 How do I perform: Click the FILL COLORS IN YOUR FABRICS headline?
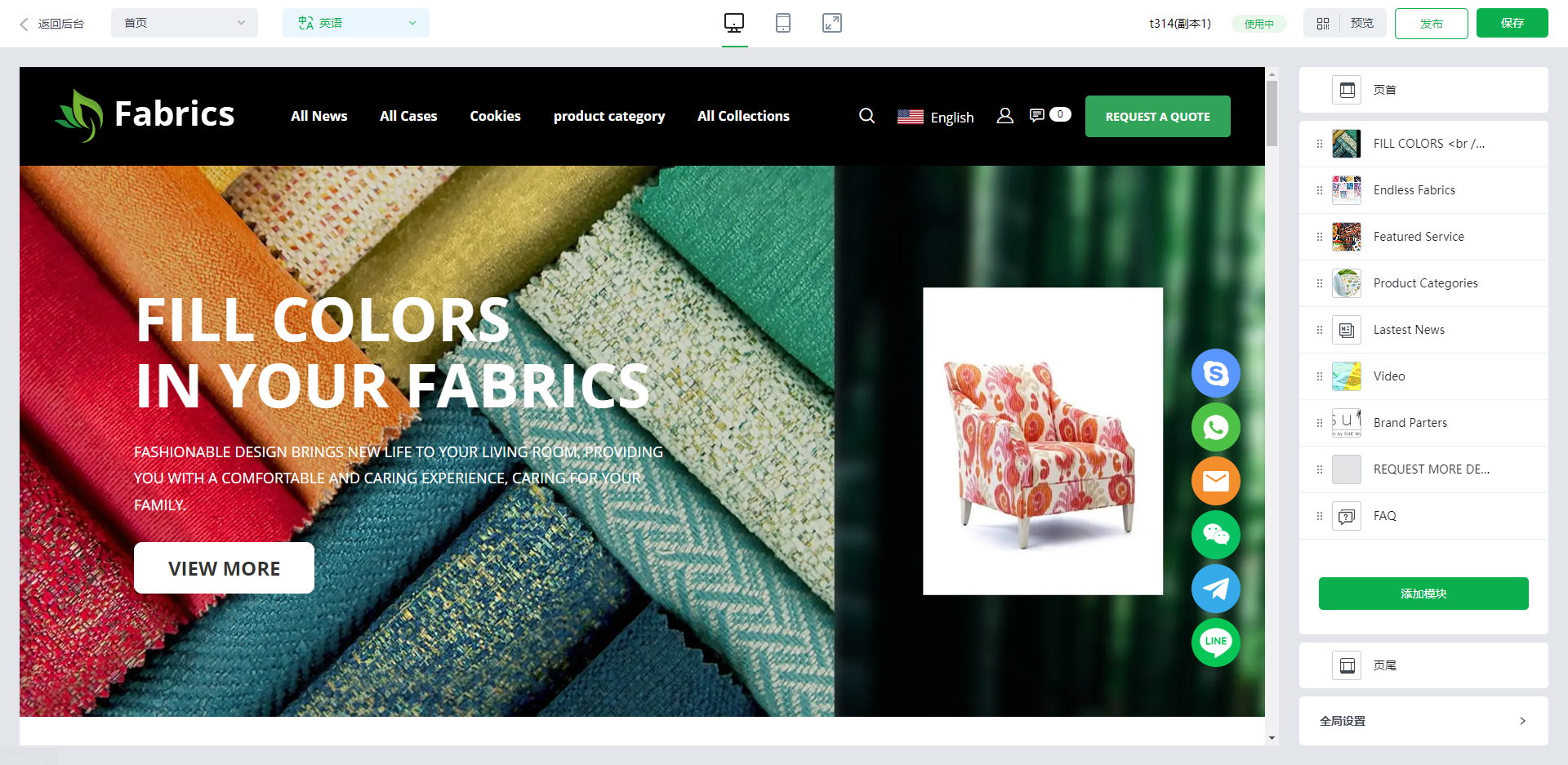tap(393, 353)
